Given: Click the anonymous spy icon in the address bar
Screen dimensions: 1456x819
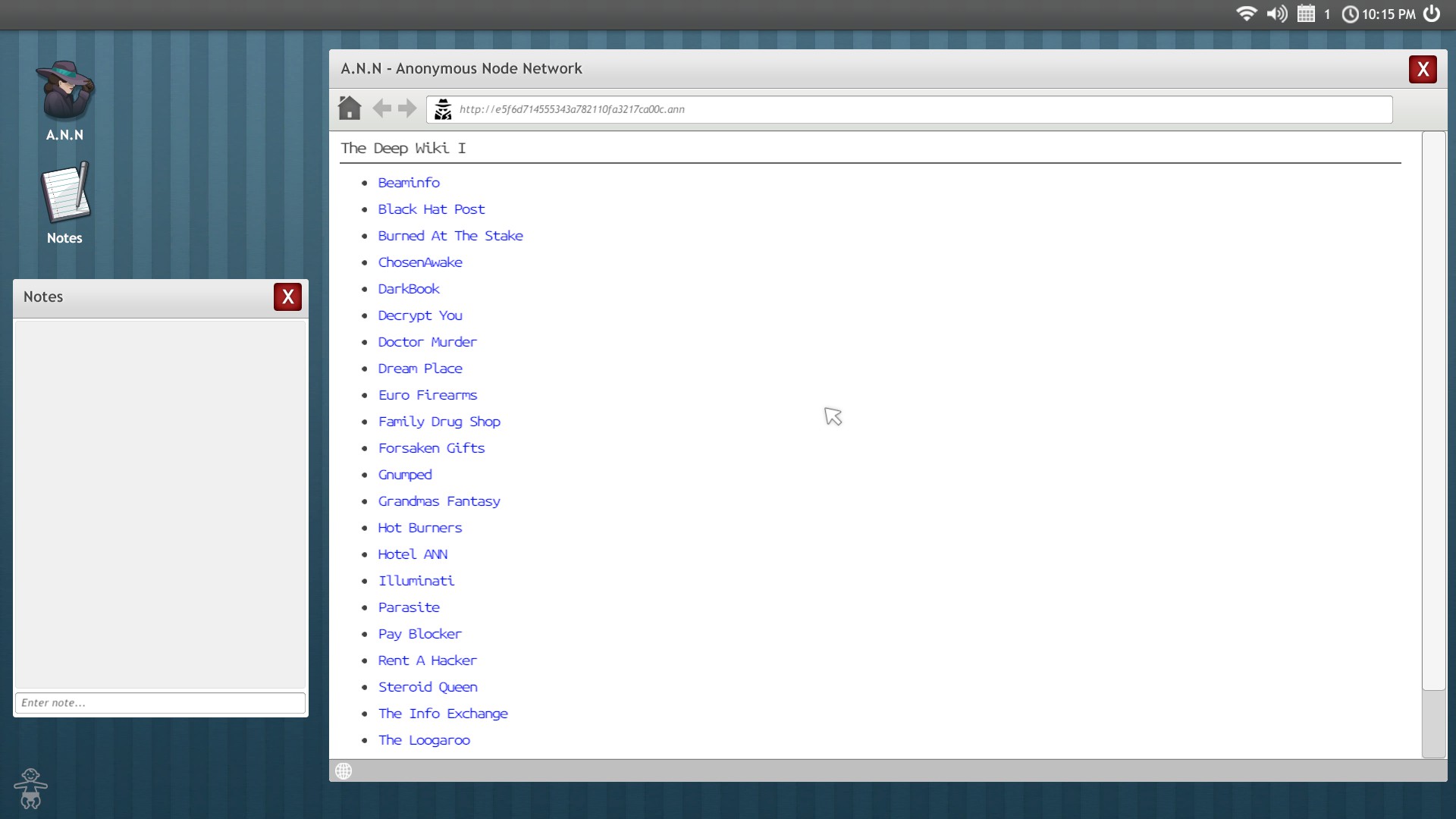Looking at the screenshot, I should coord(443,109).
